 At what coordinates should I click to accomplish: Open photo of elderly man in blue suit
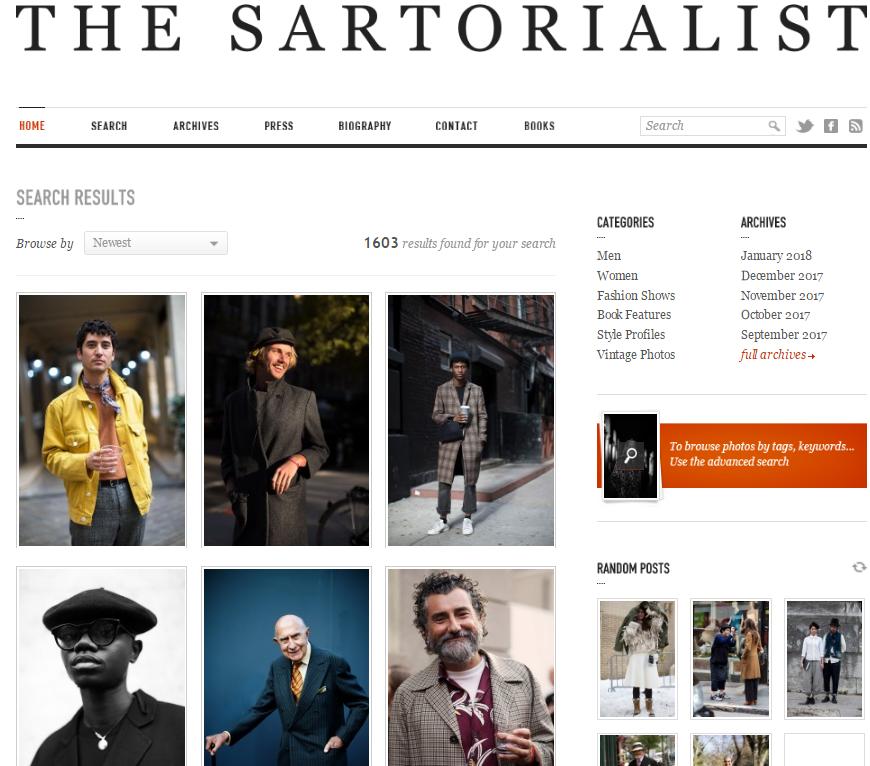pyautogui.click(x=286, y=666)
